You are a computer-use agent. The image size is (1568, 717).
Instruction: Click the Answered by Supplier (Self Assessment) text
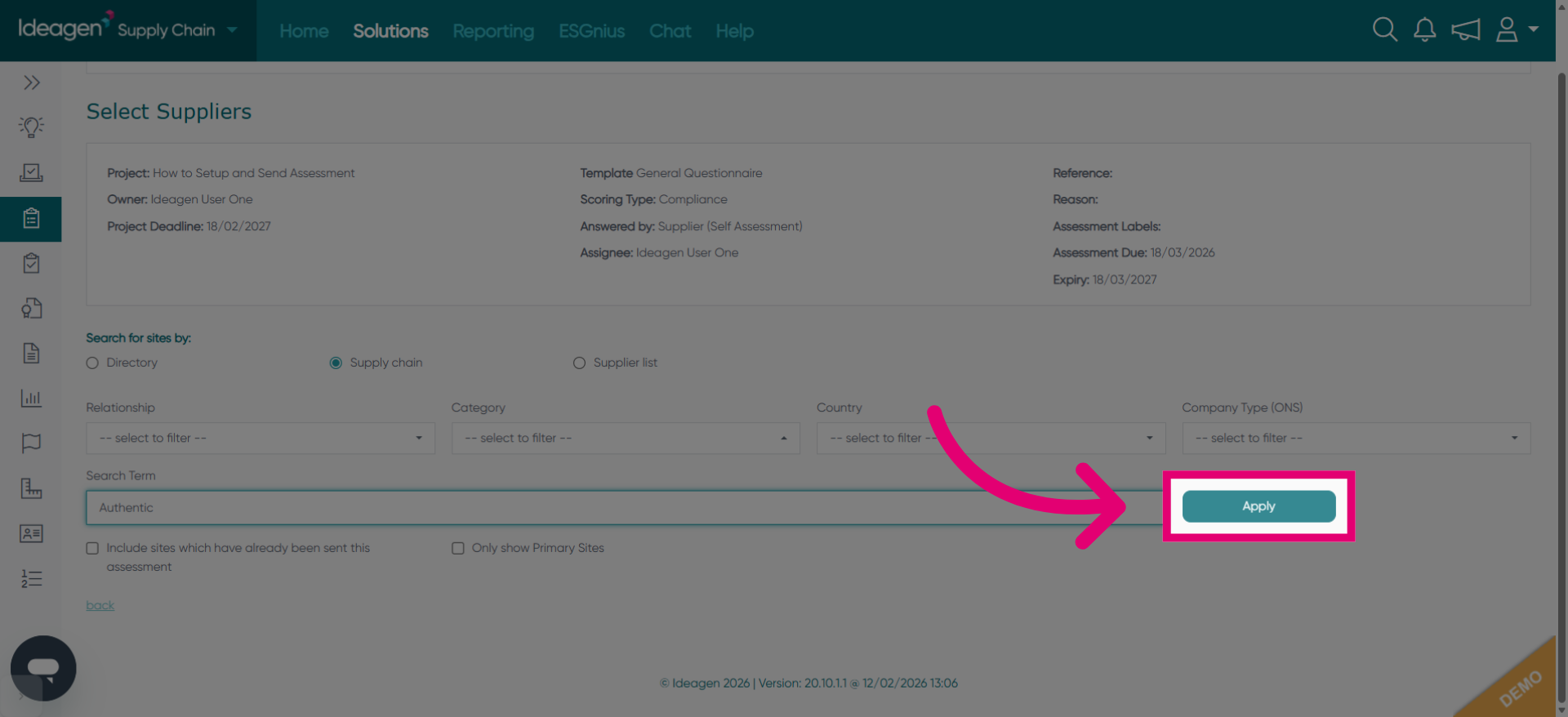(x=691, y=226)
